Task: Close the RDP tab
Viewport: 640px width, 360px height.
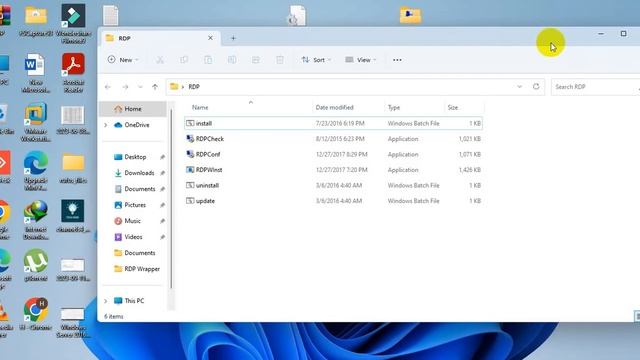Action: click(210, 38)
